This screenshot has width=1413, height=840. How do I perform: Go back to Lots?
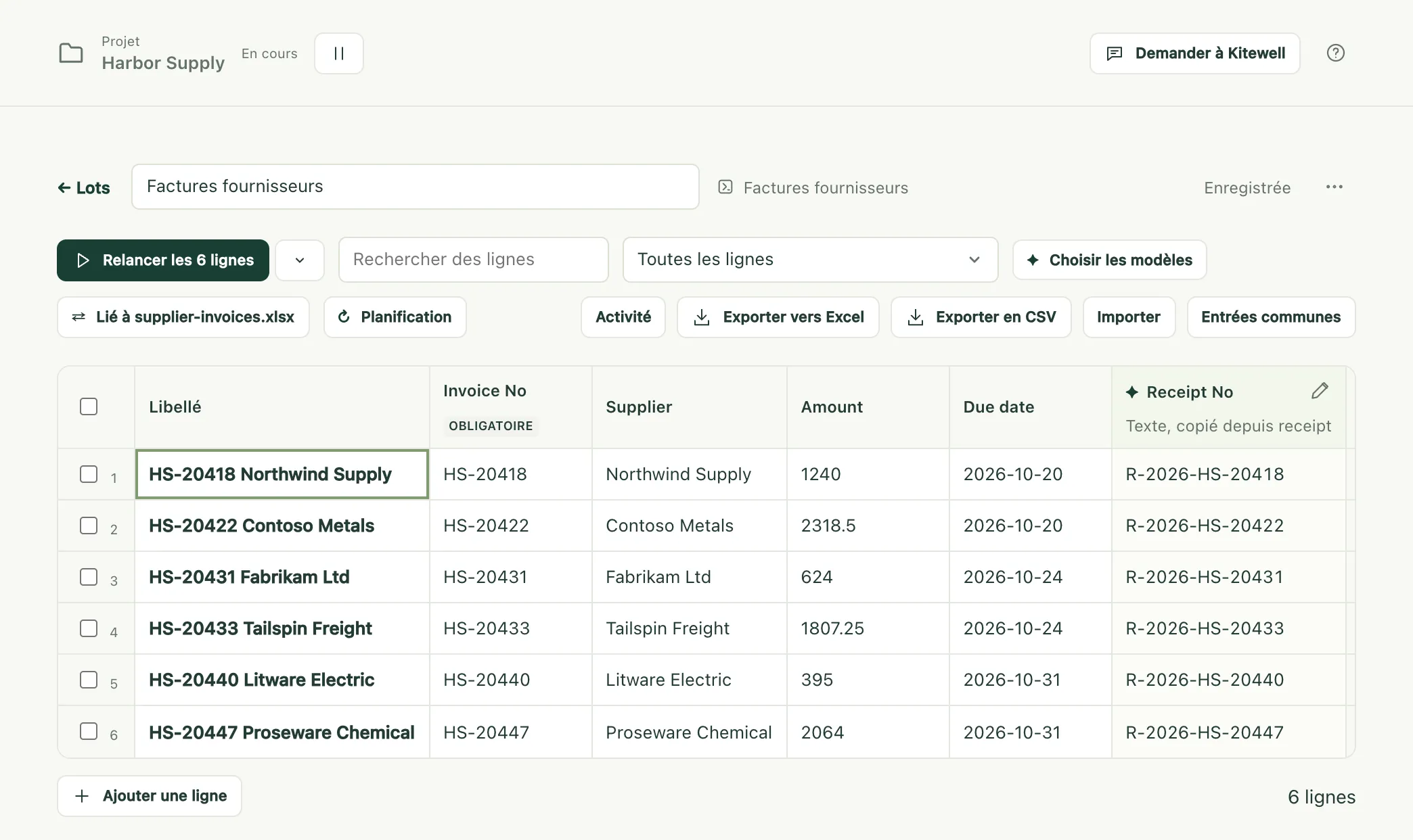(84, 188)
